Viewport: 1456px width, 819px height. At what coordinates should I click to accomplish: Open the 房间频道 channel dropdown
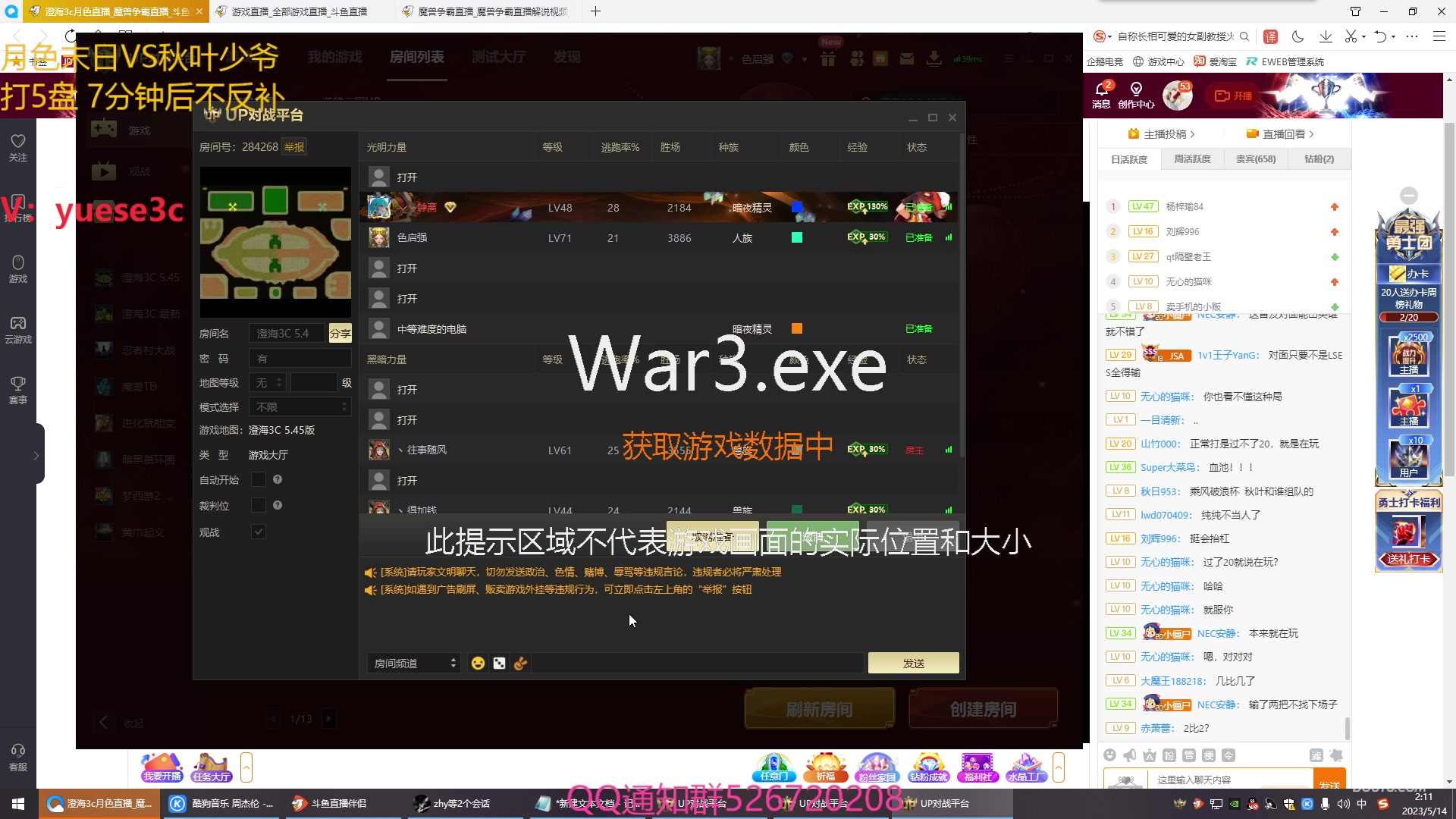tap(414, 664)
